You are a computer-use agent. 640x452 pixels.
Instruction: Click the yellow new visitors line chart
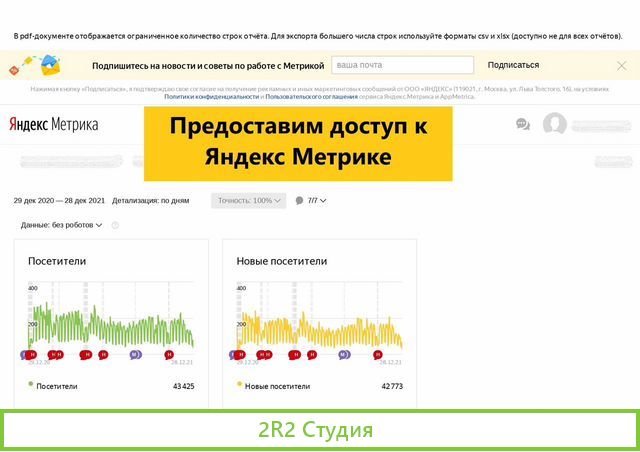pos(320,329)
